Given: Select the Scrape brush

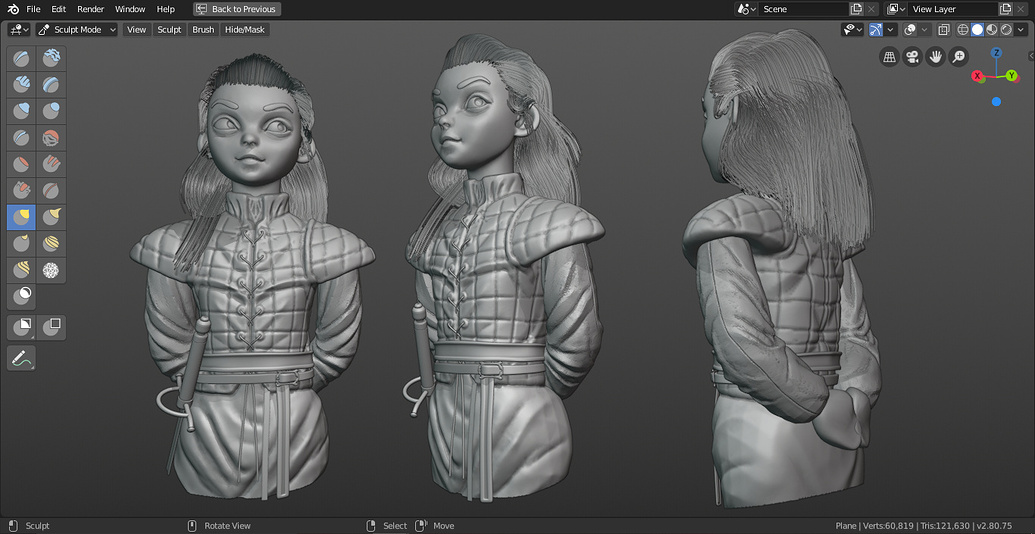Looking at the screenshot, I should click(21, 191).
